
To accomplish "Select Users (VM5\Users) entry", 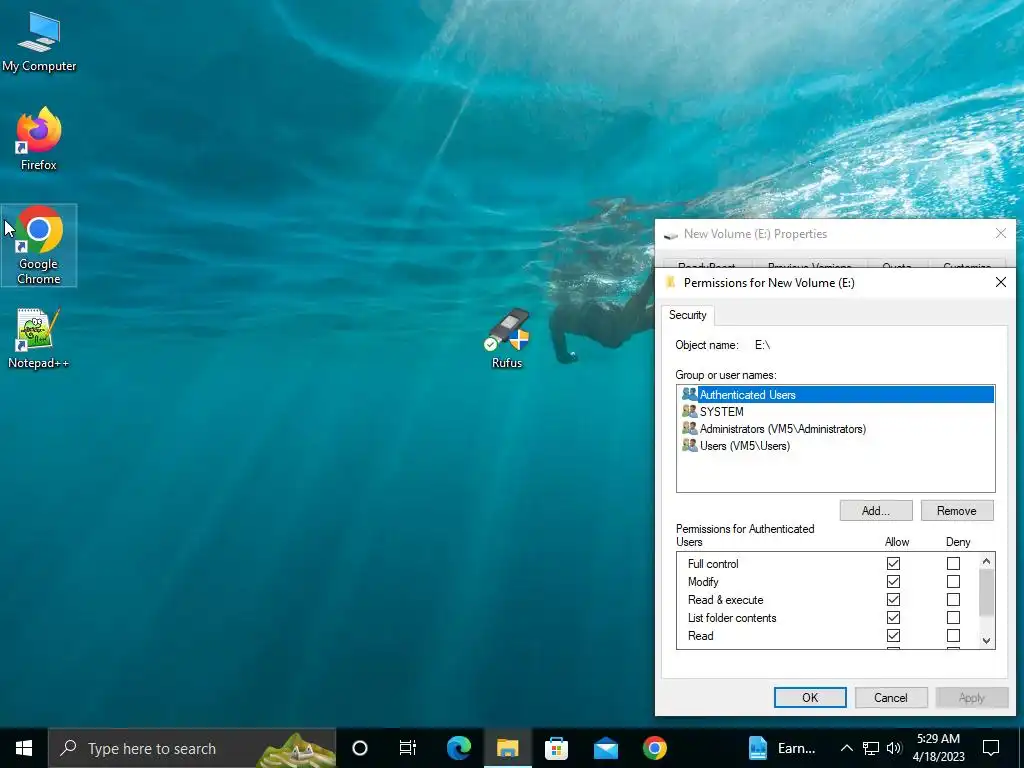I will coord(836,445).
